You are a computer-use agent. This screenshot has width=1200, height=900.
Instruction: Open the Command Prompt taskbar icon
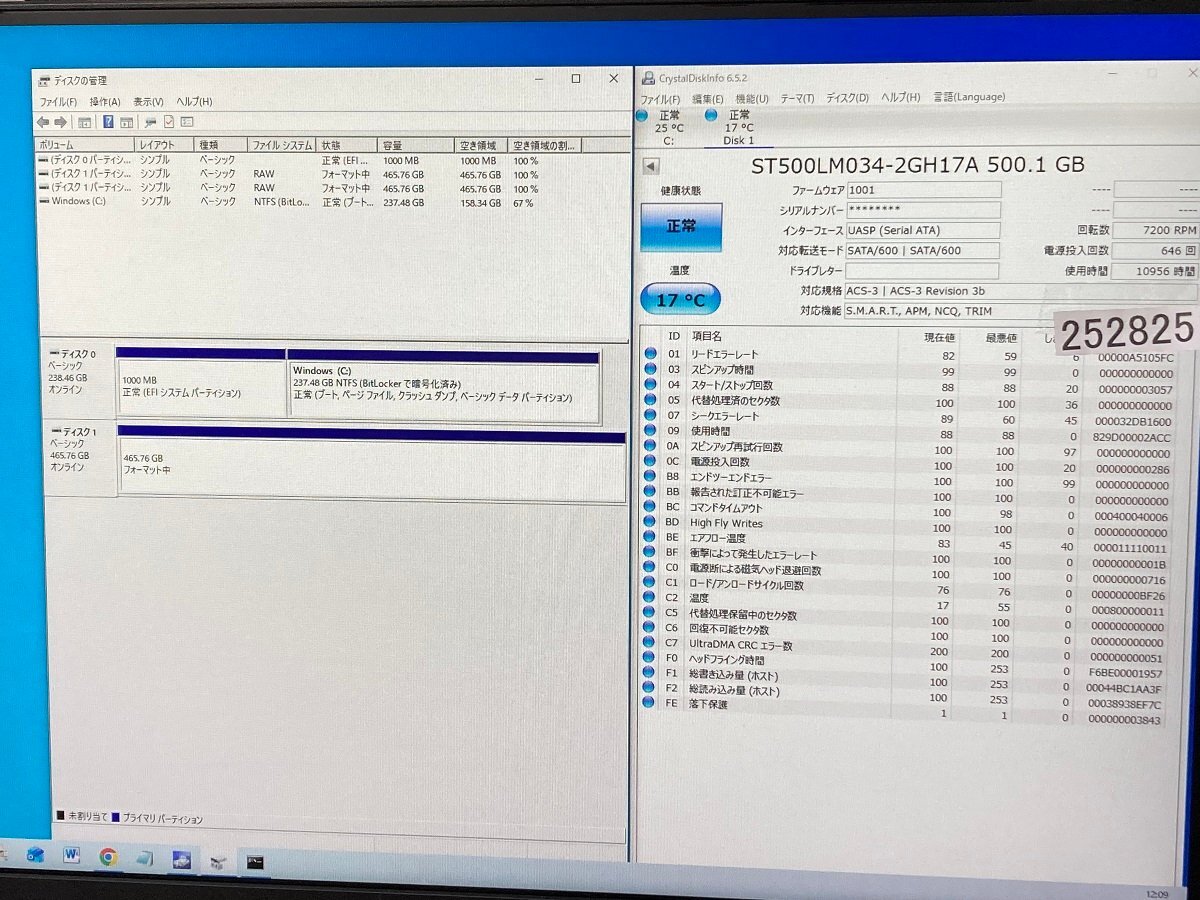[255, 861]
